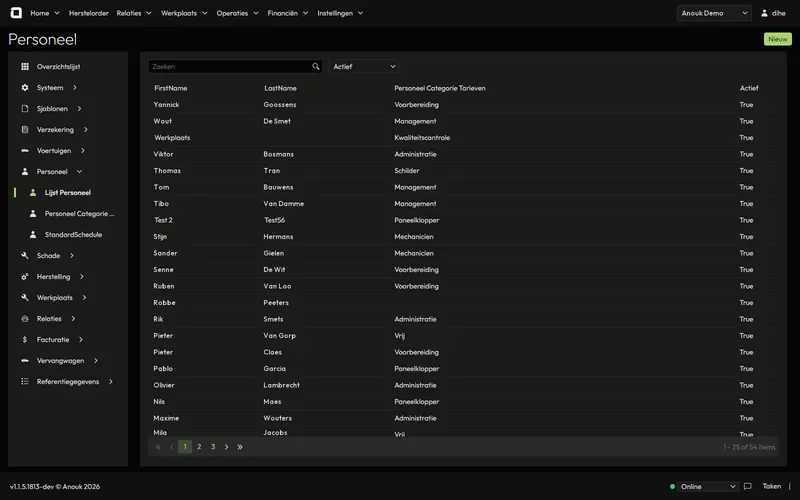Select the Pablo Garcia row
This screenshot has height=500, width=800.
click(463, 368)
